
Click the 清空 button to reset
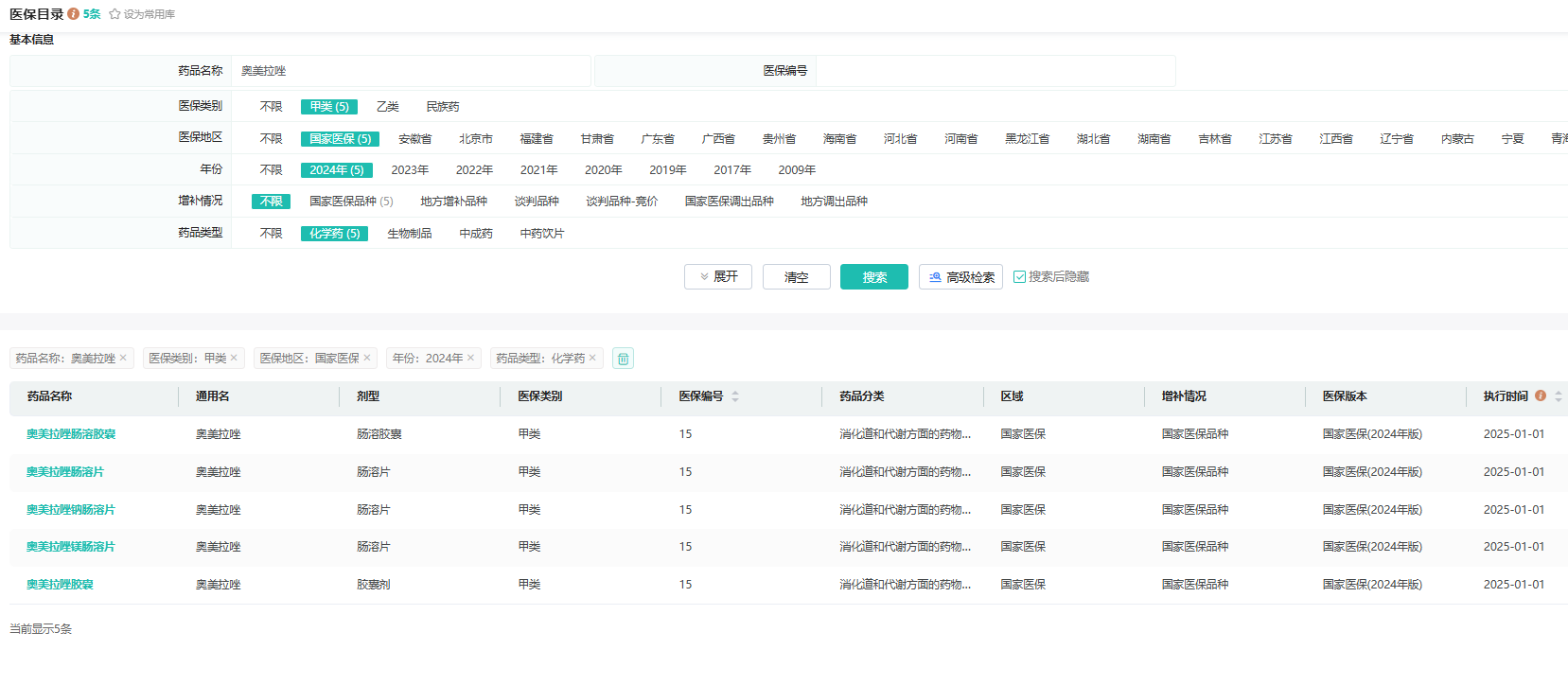click(796, 277)
